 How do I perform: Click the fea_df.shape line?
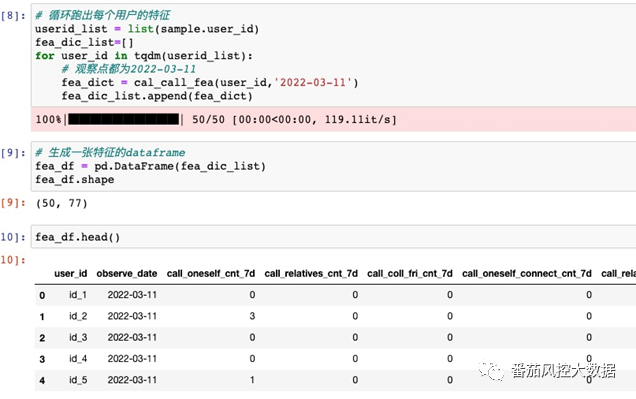click(x=75, y=180)
